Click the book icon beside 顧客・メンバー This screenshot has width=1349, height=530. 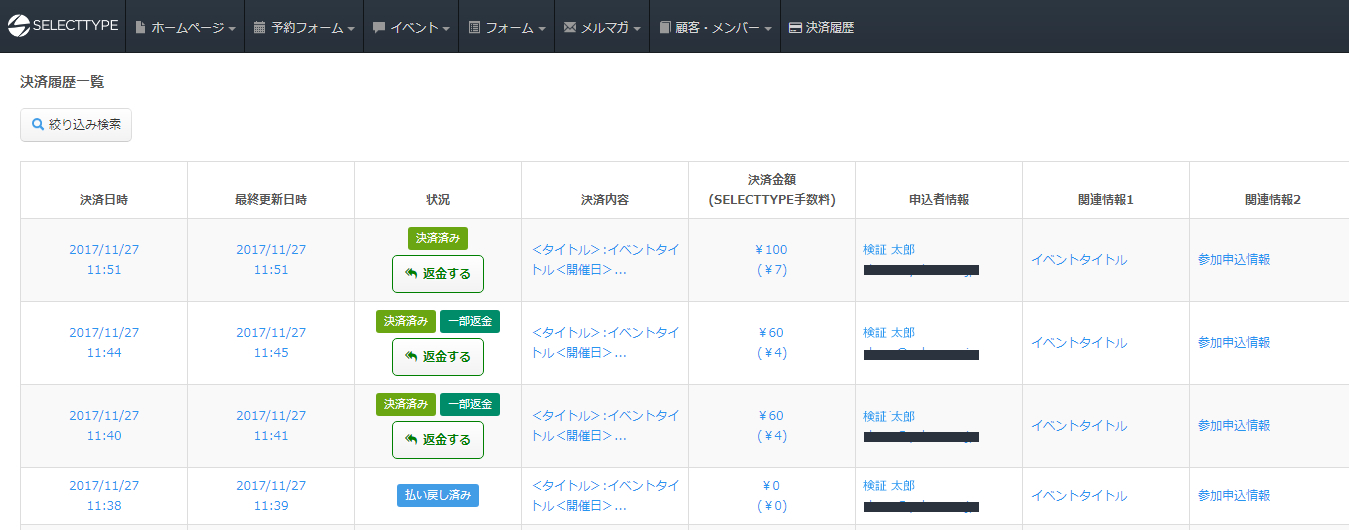[x=665, y=28]
